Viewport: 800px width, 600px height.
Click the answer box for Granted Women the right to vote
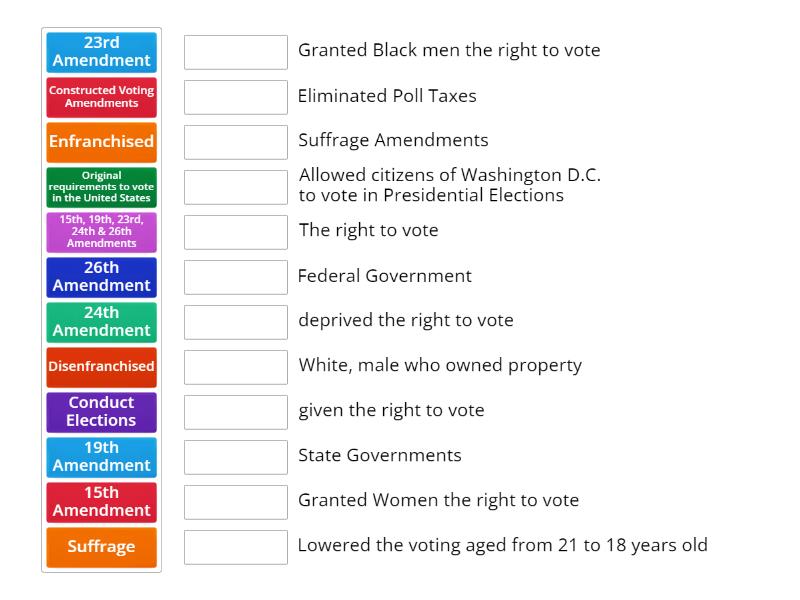(x=235, y=501)
